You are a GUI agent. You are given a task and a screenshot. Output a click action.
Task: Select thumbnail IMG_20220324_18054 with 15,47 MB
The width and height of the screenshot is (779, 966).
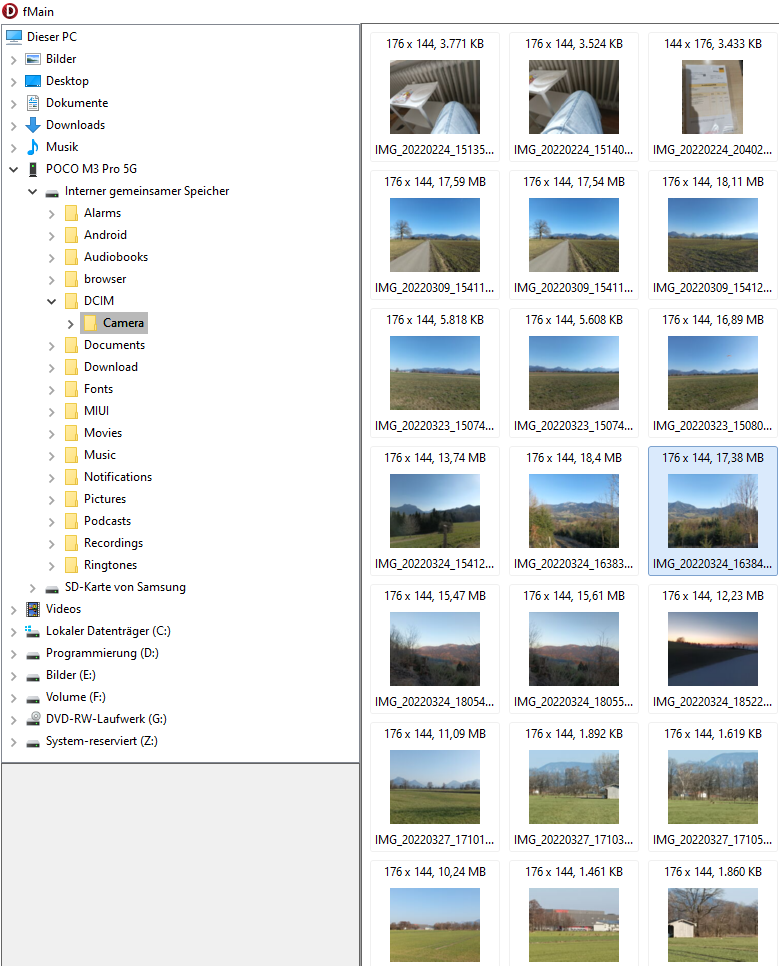point(434,649)
